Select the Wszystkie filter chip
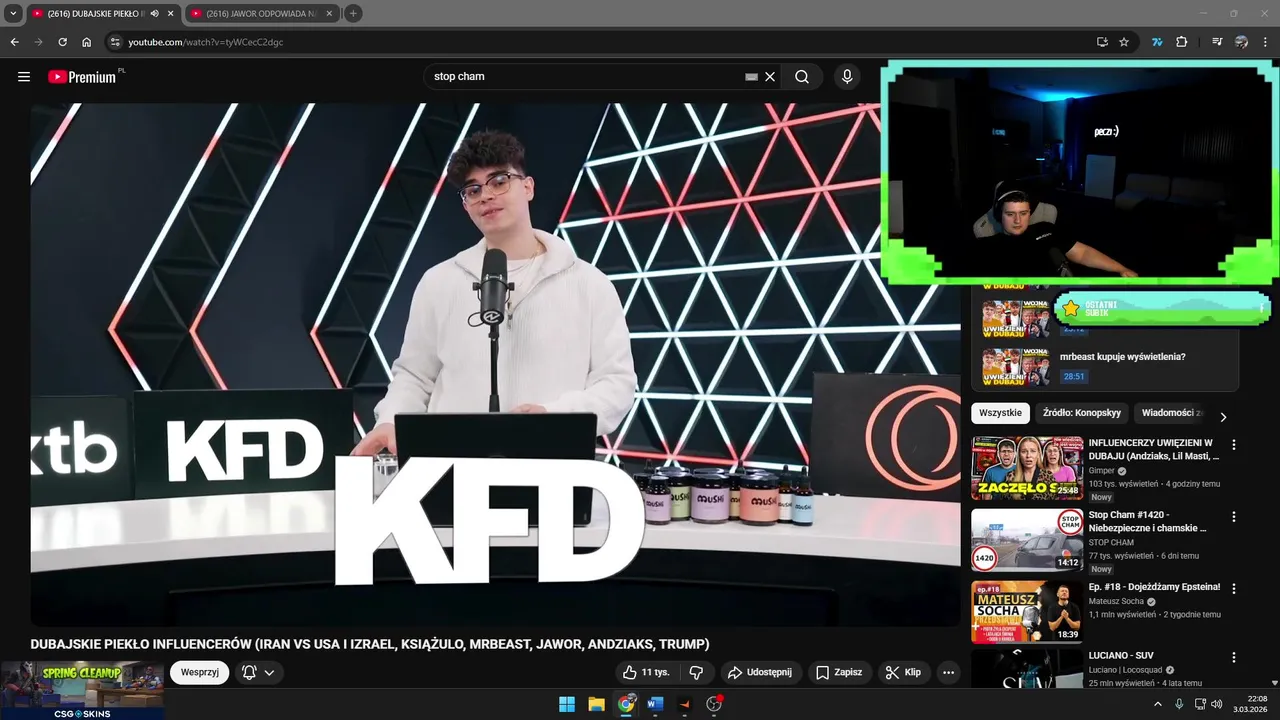Screen dimensions: 1280x720 point(1000,413)
